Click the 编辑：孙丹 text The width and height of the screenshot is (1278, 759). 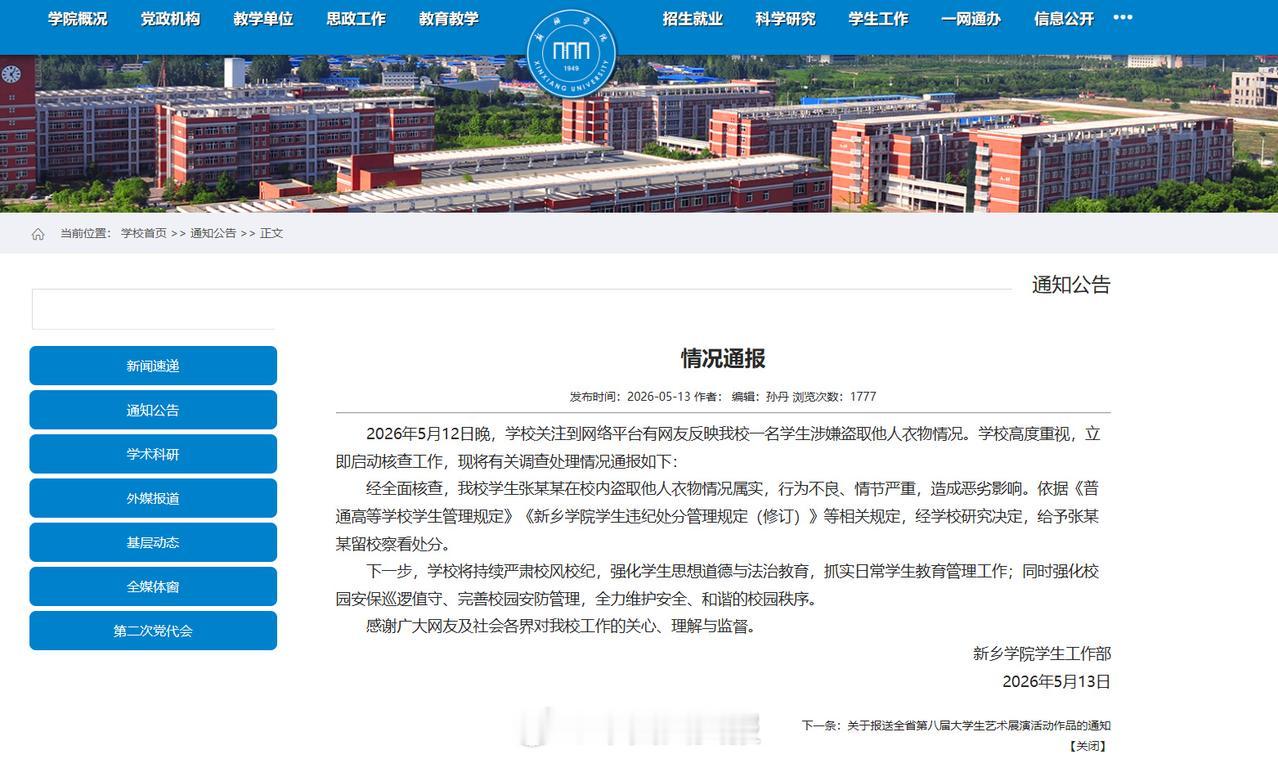(x=760, y=396)
